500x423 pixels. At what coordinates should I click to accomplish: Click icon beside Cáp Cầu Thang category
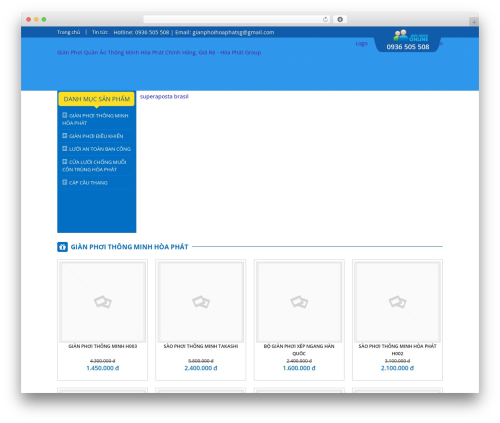65,182
